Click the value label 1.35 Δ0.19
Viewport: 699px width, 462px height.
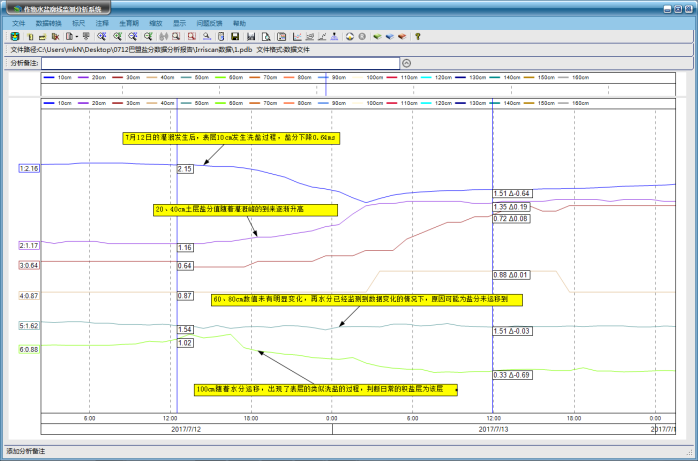[x=511, y=207]
